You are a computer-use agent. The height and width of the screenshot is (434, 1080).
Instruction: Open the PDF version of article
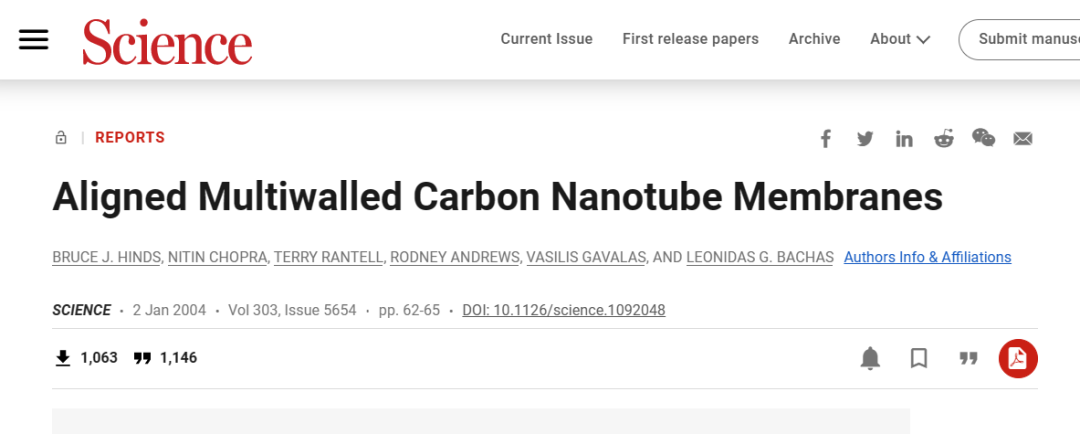1018,358
